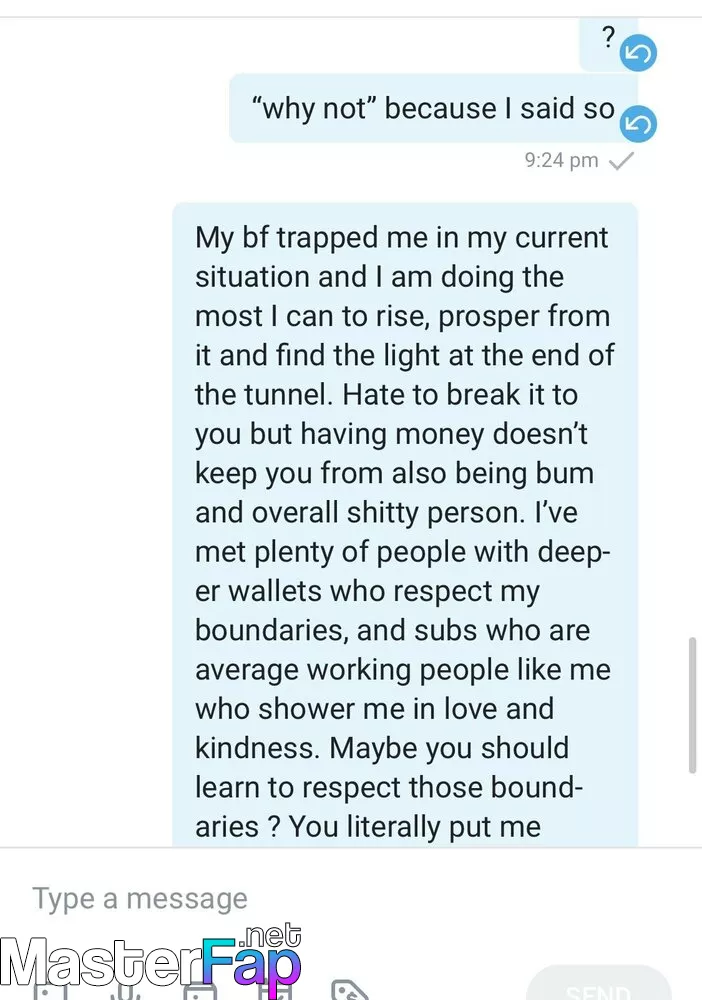This screenshot has width=702, height=1000.
Task: Click the ".net" badge on the watermark
Action: [x=270, y=936]
